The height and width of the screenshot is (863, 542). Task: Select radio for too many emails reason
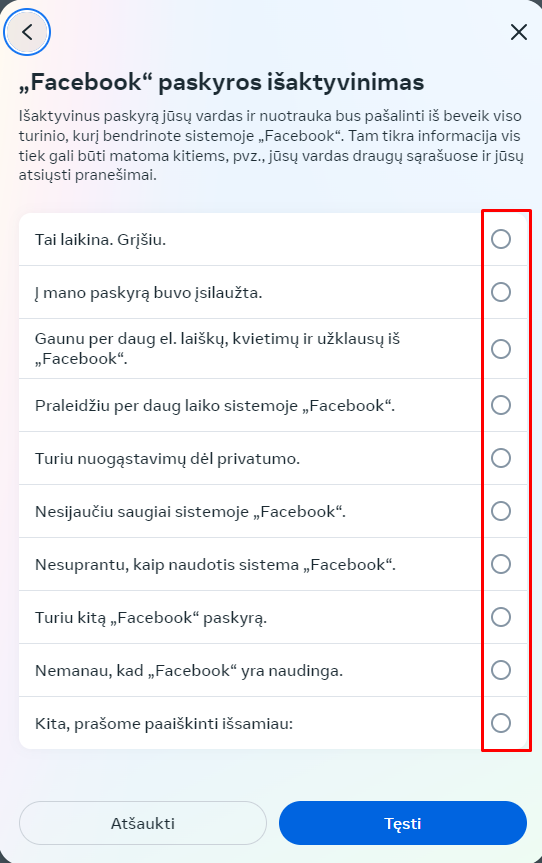coord(501,349)
